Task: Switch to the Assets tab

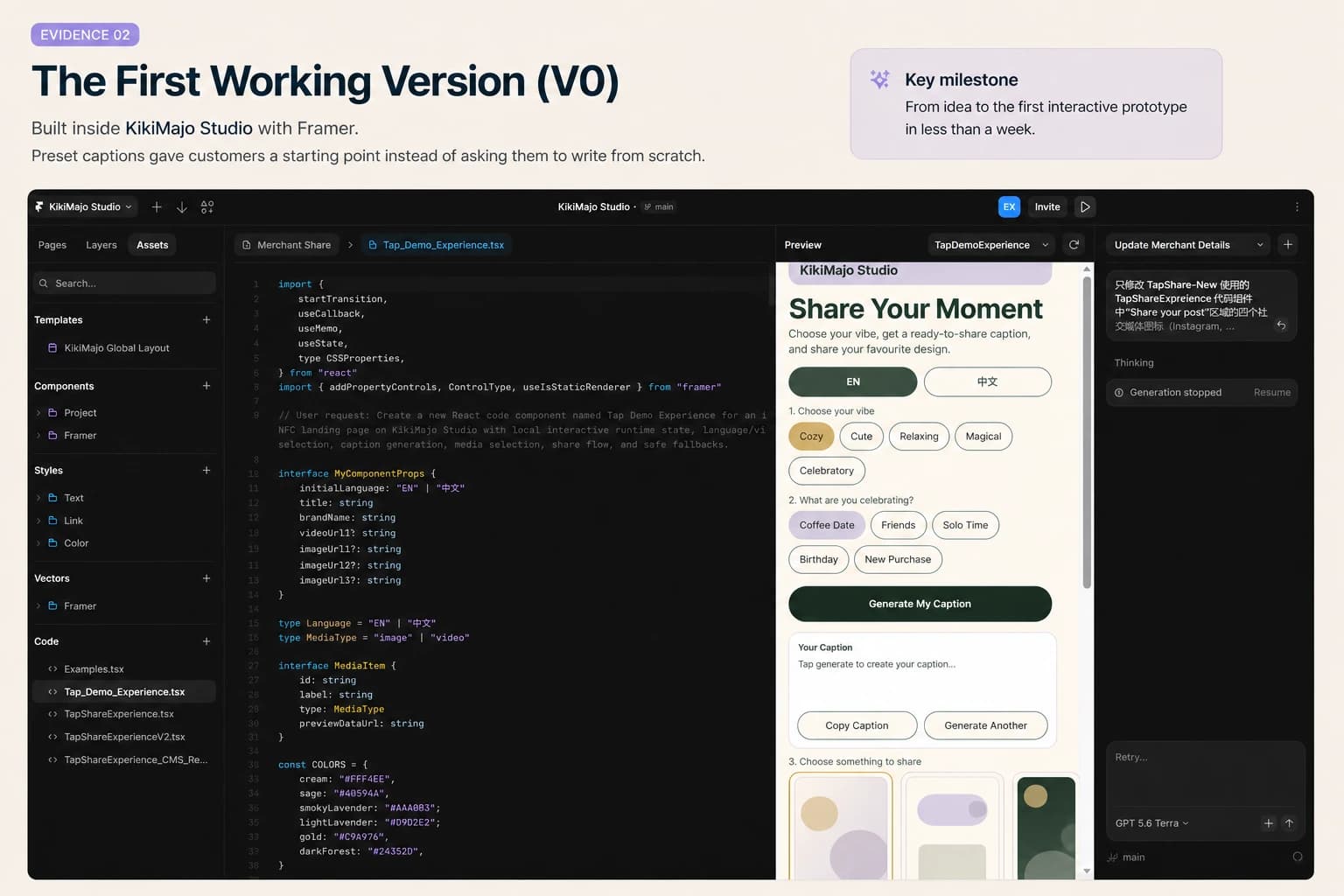Action: pyautogui.click(x=152, y=245)
